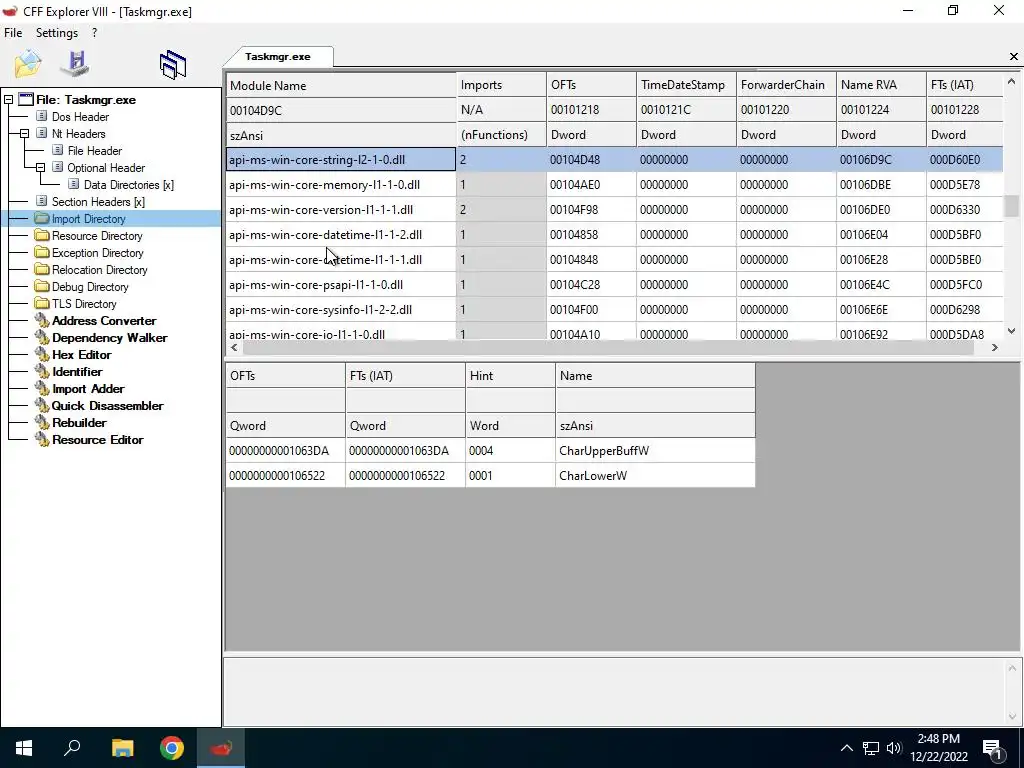1024x768 pixels.
Task: Click the Address Converter tool icon
Action: 42,320
